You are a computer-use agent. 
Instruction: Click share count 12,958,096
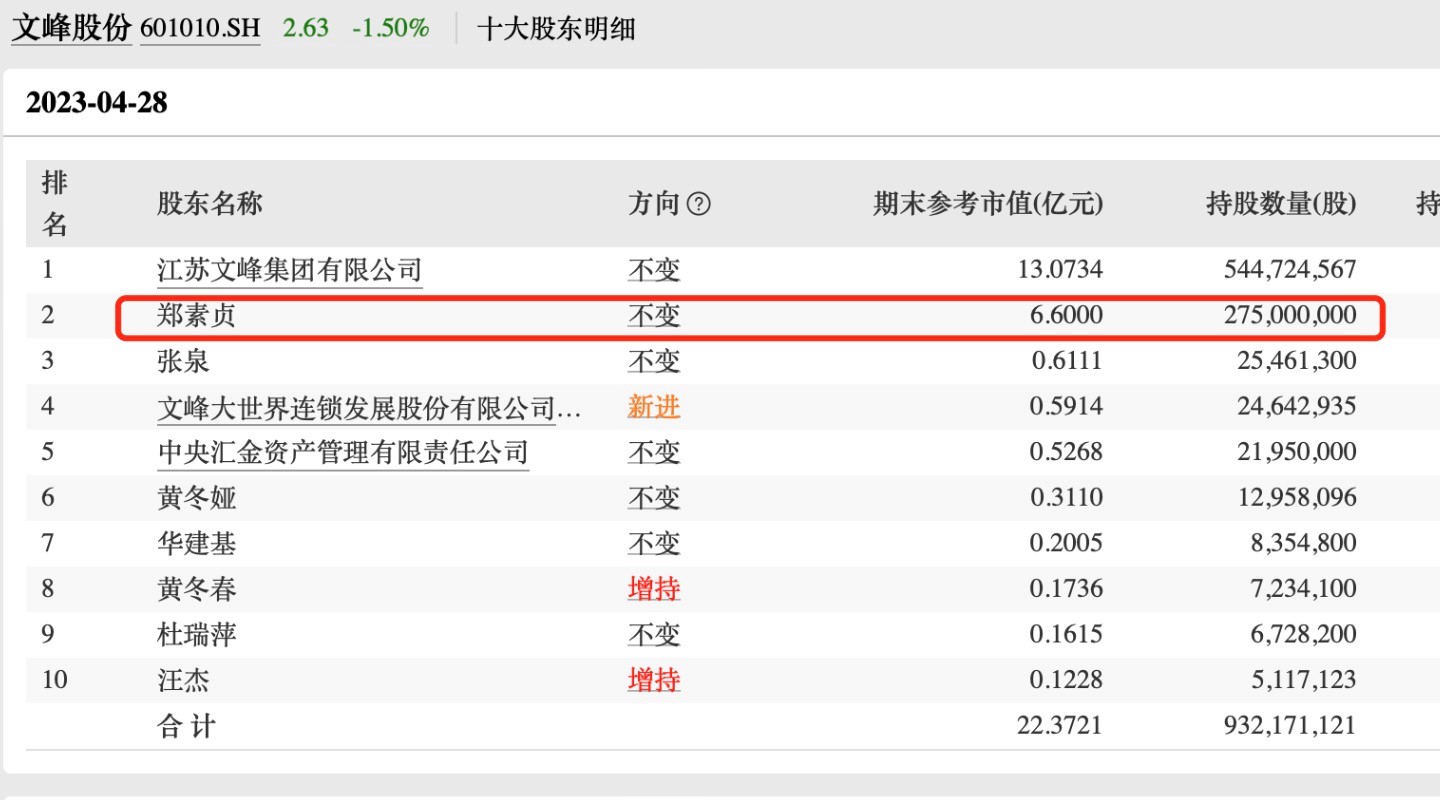(x=1296, y=497)
